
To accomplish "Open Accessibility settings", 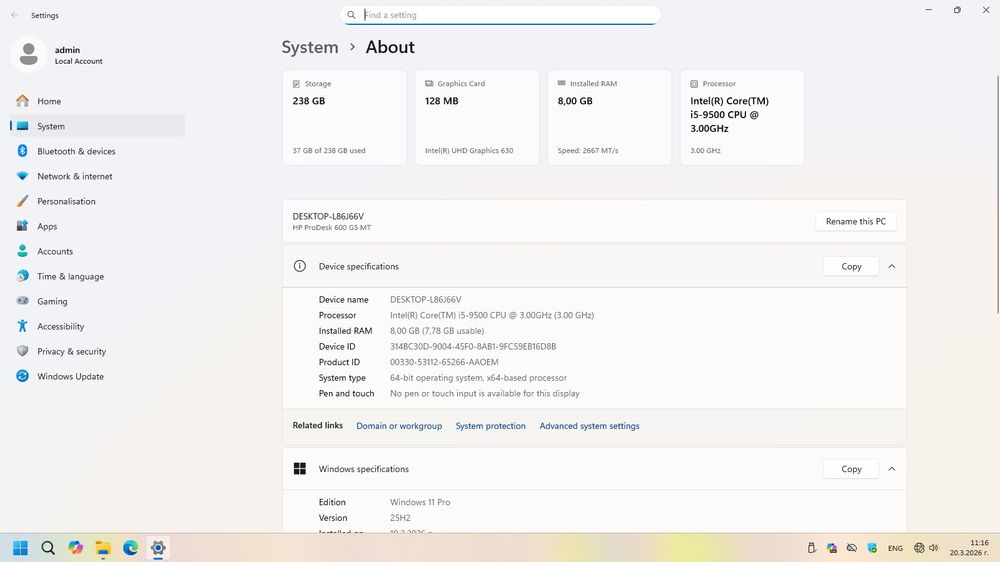I will [97, 326].
